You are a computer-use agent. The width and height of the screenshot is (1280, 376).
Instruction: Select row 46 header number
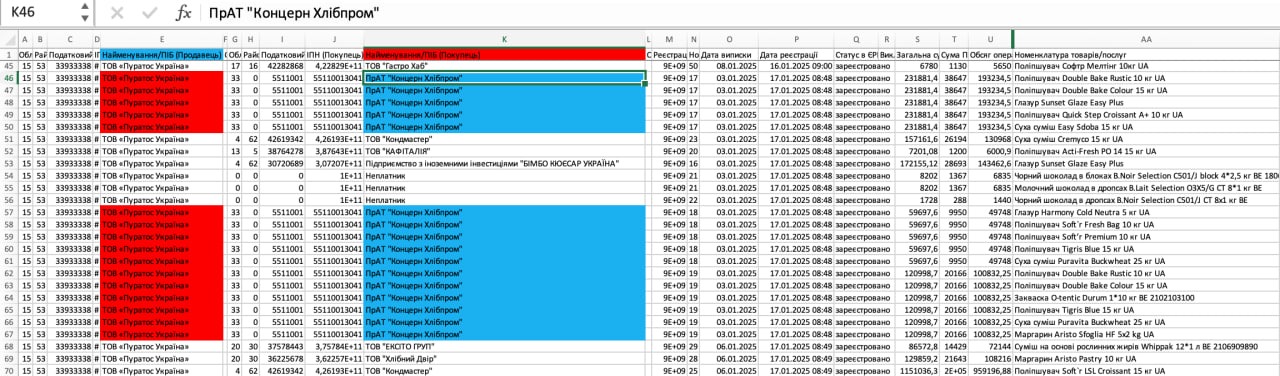[x=9, y=78]
